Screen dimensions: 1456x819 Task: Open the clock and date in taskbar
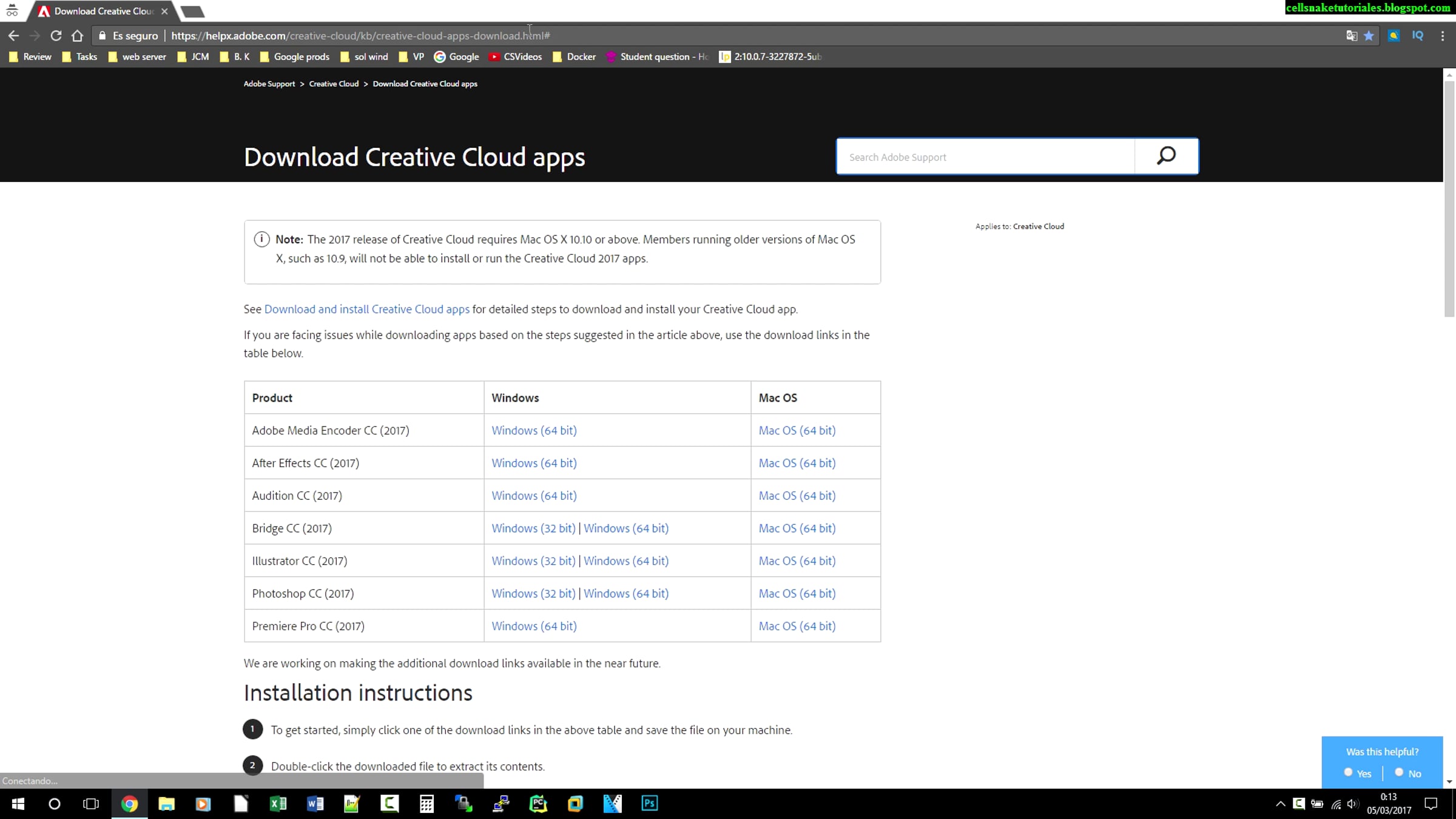pyautogui.click(x=1389, y=804)
